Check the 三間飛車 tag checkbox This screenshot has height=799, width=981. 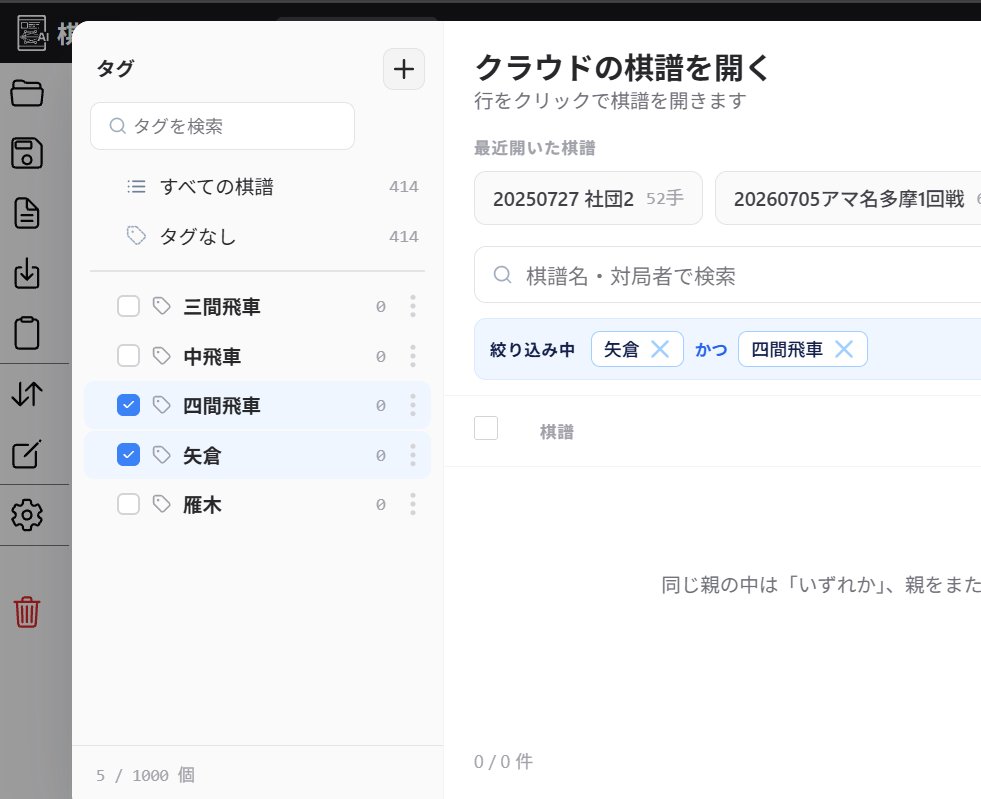128,306
